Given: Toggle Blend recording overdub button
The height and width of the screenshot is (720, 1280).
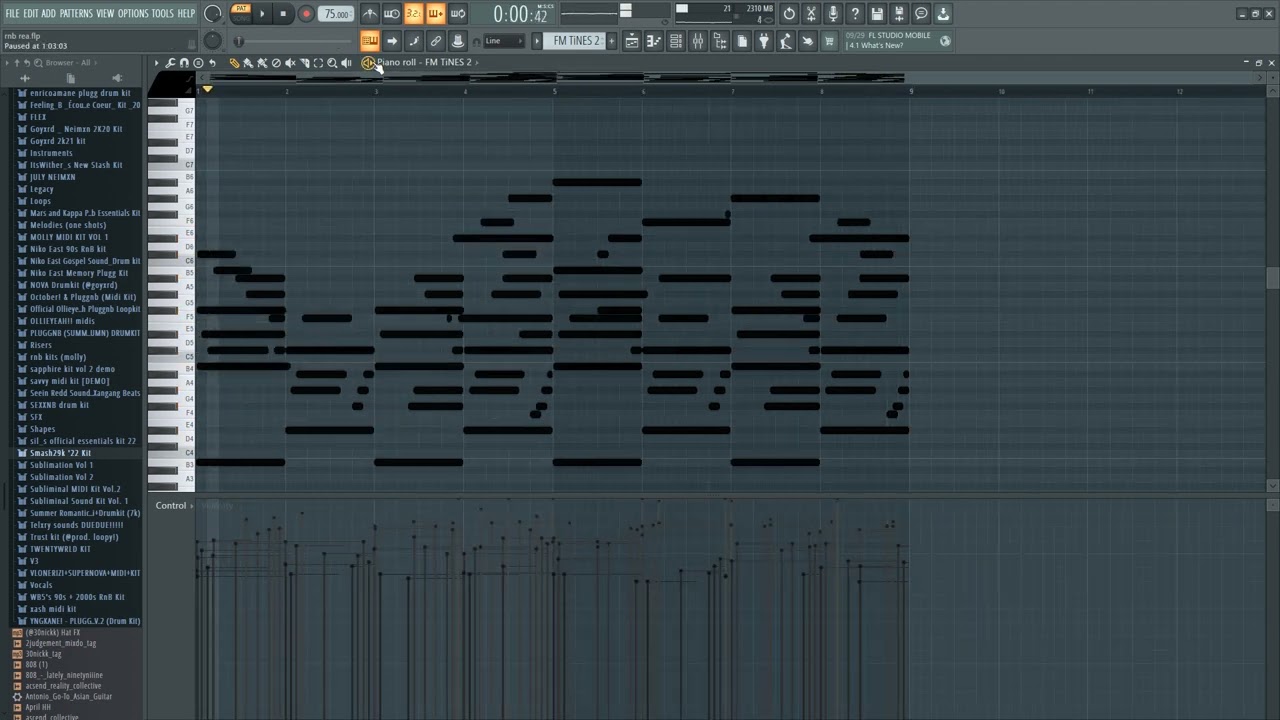Looking at the screenshot, I should point(435,14).
